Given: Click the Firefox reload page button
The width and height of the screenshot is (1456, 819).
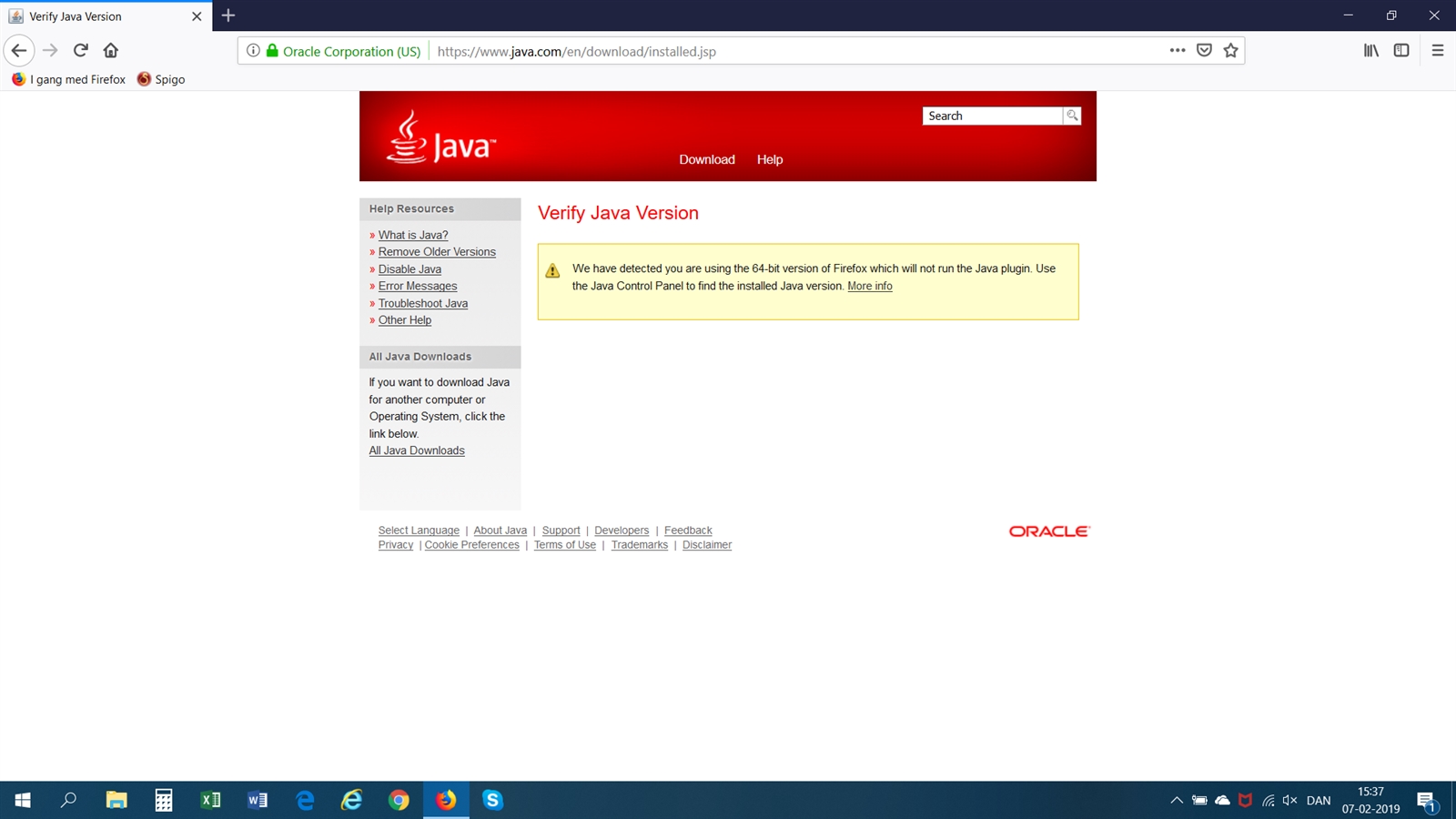Looking at the screenshot, I should pos(81,51).
